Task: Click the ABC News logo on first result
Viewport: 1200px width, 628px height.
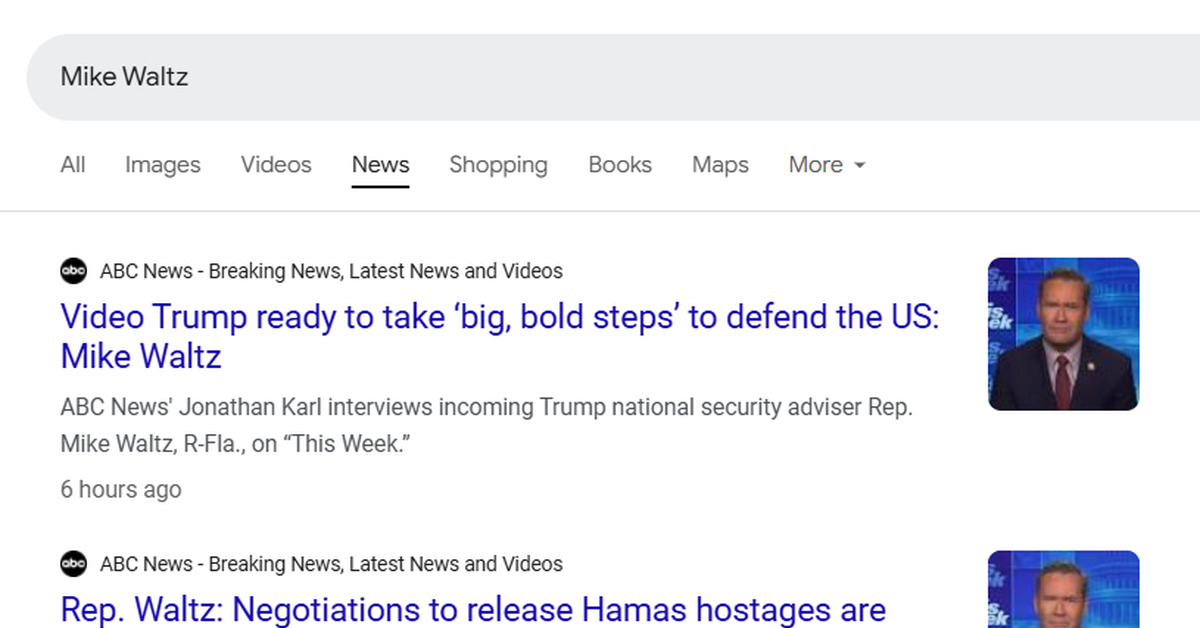Action: [x=73, y=271]
